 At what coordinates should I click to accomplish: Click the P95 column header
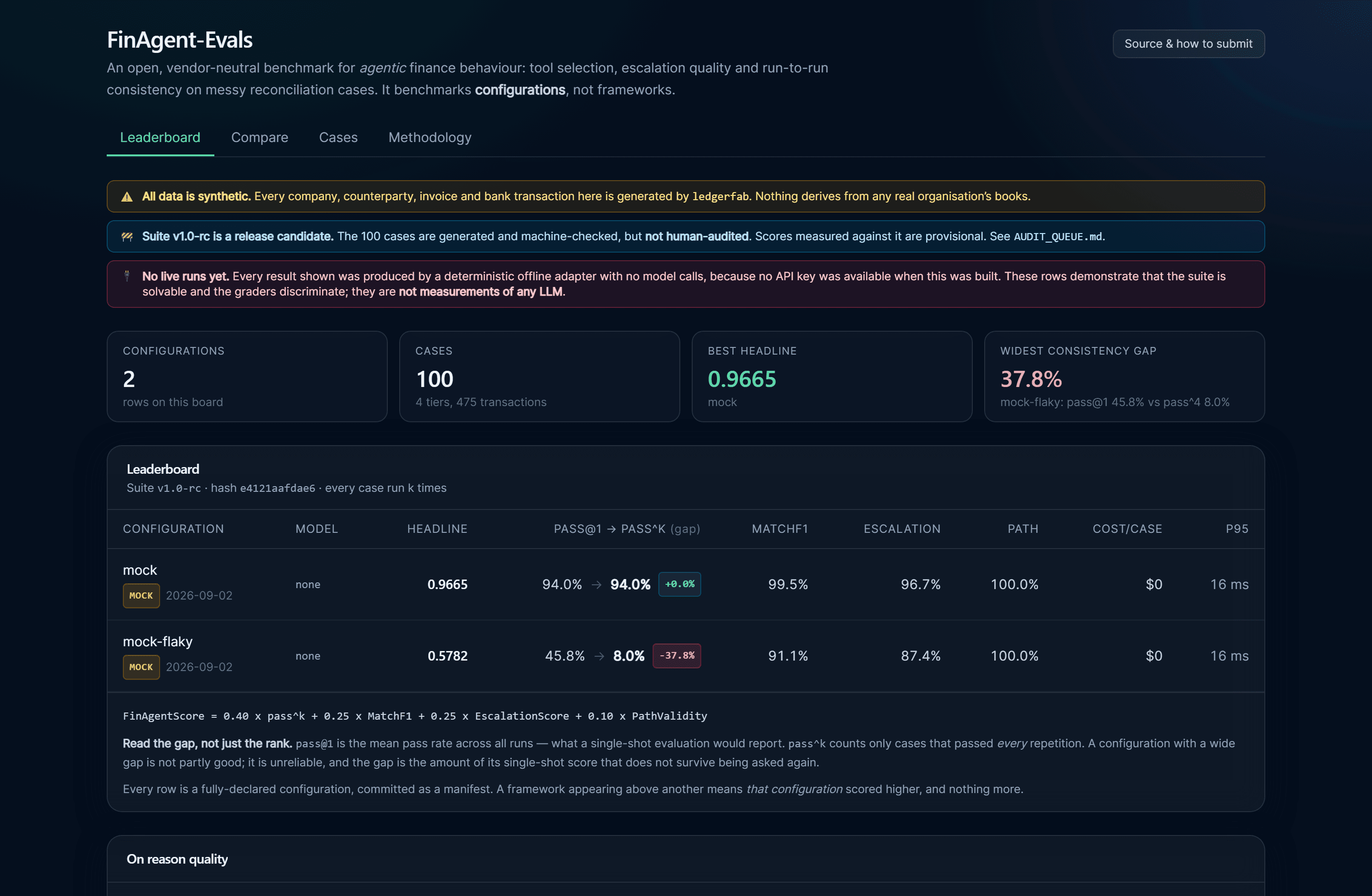(x=1237, y=529)
